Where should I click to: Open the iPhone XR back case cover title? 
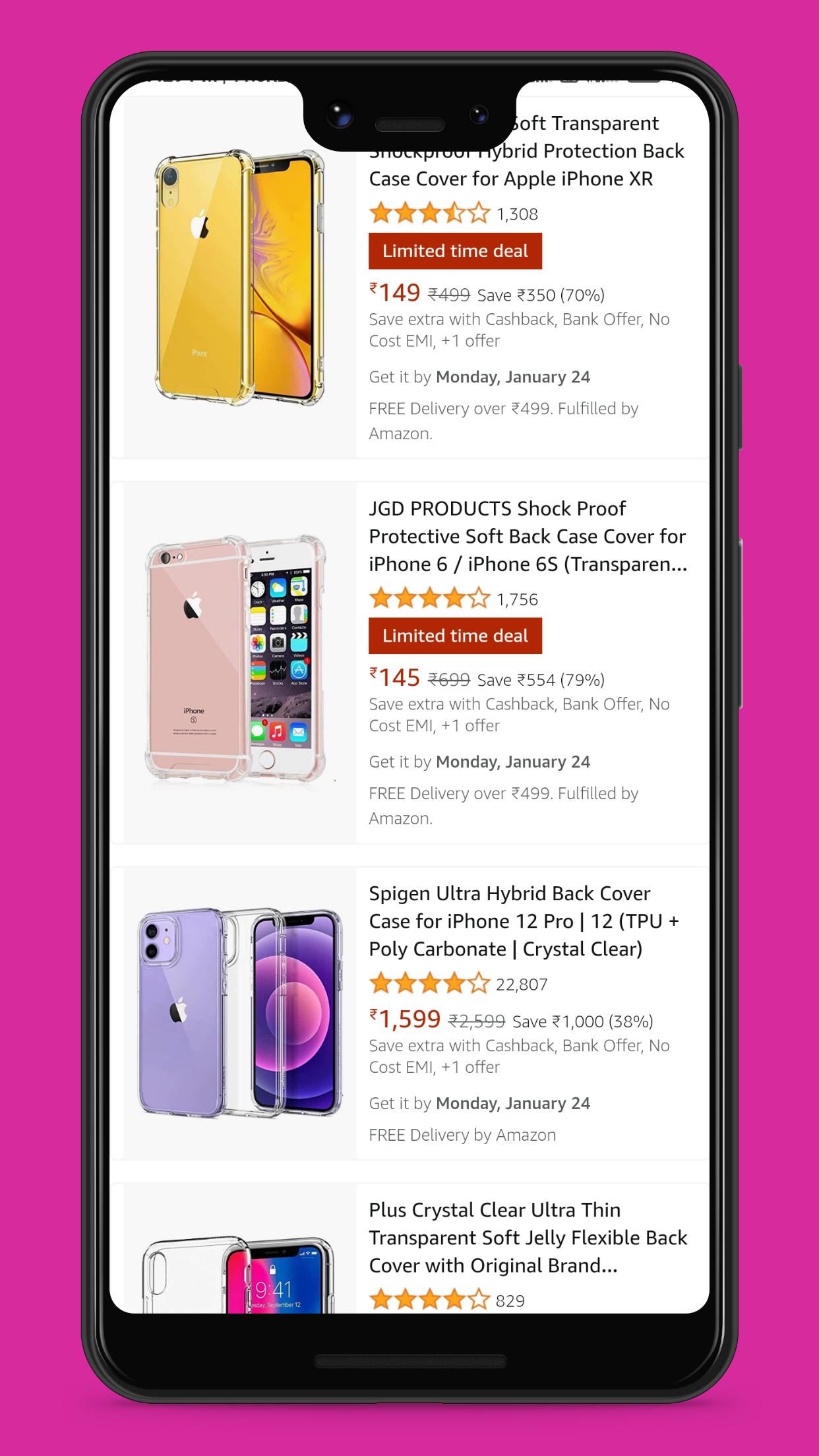pos(528,151)
